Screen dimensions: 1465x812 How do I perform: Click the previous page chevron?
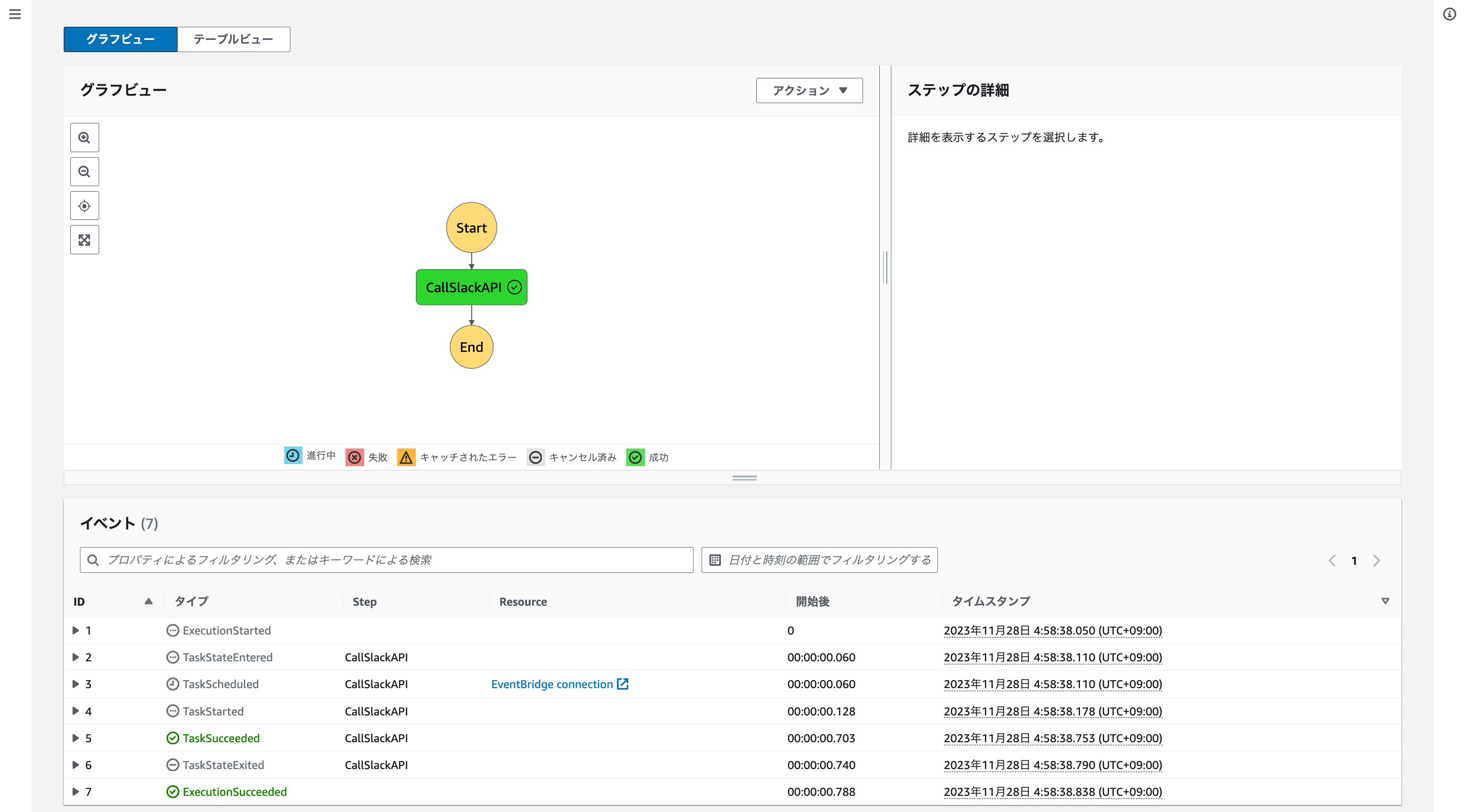click(x=1332, y=561)
